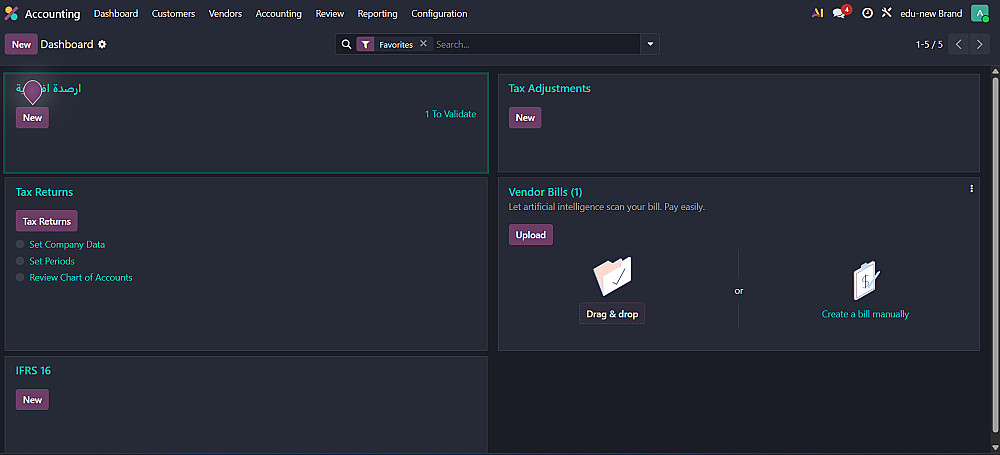Open Review Chart of Accounts step
Image resolution: width=1000 pixels, height=455 pixels.
(x=81, y=278)
